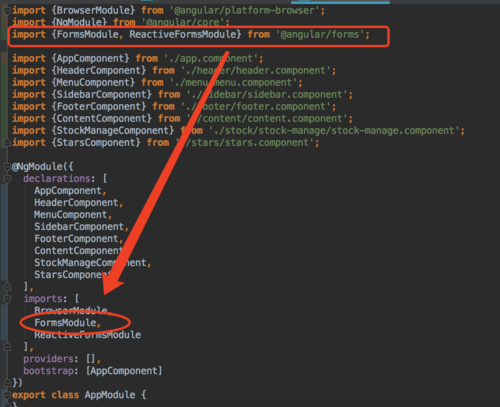Click FooterComponent in its import statement
The height and width of the screenshot is (407, 500).
[x=99, y=106]
